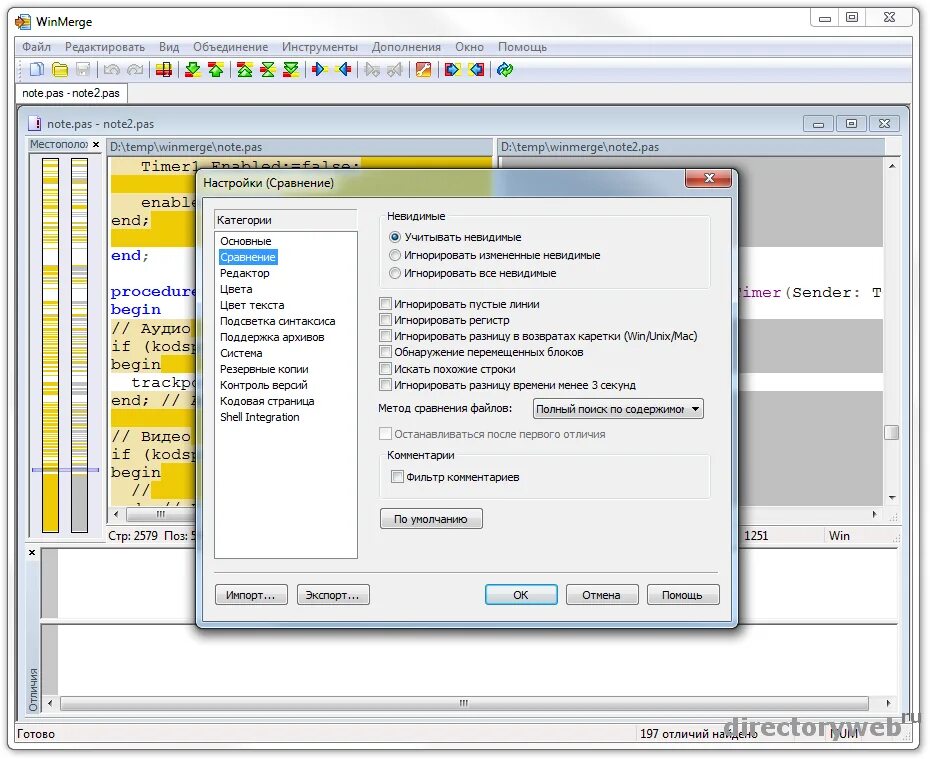Toggle ignore carriage return differences checkbox

385,336
